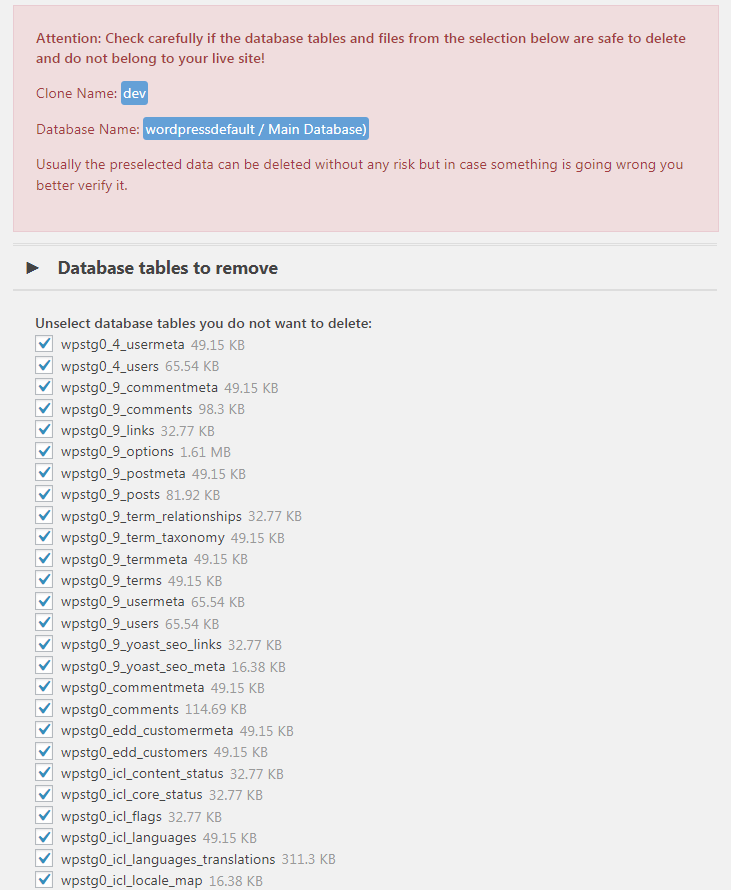
Task: Click the wordpressdefault database name label
Action: point(256,129)
